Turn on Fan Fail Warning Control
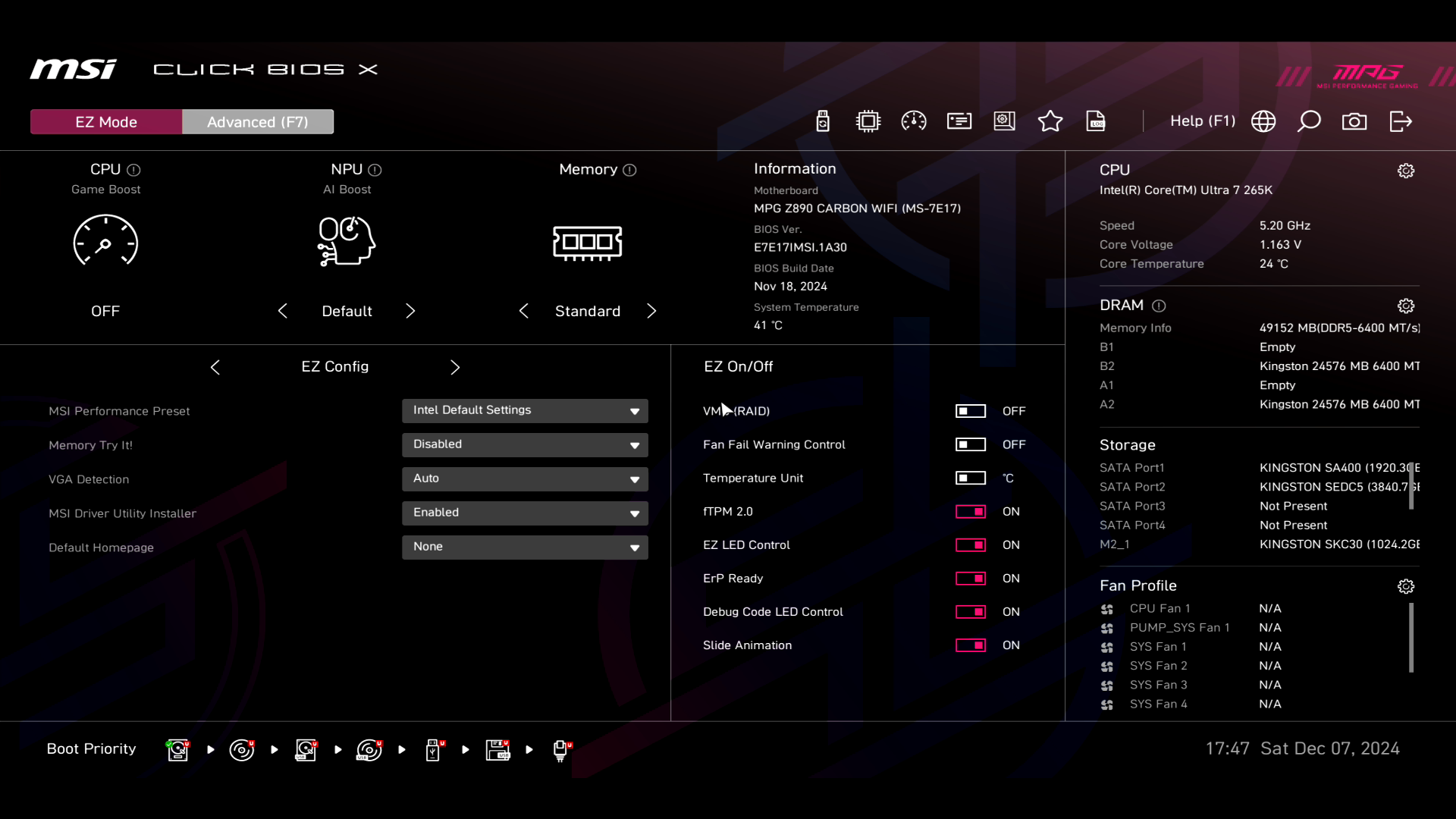1456x819 pixels. pyautogui.click(x=971, y=445)
